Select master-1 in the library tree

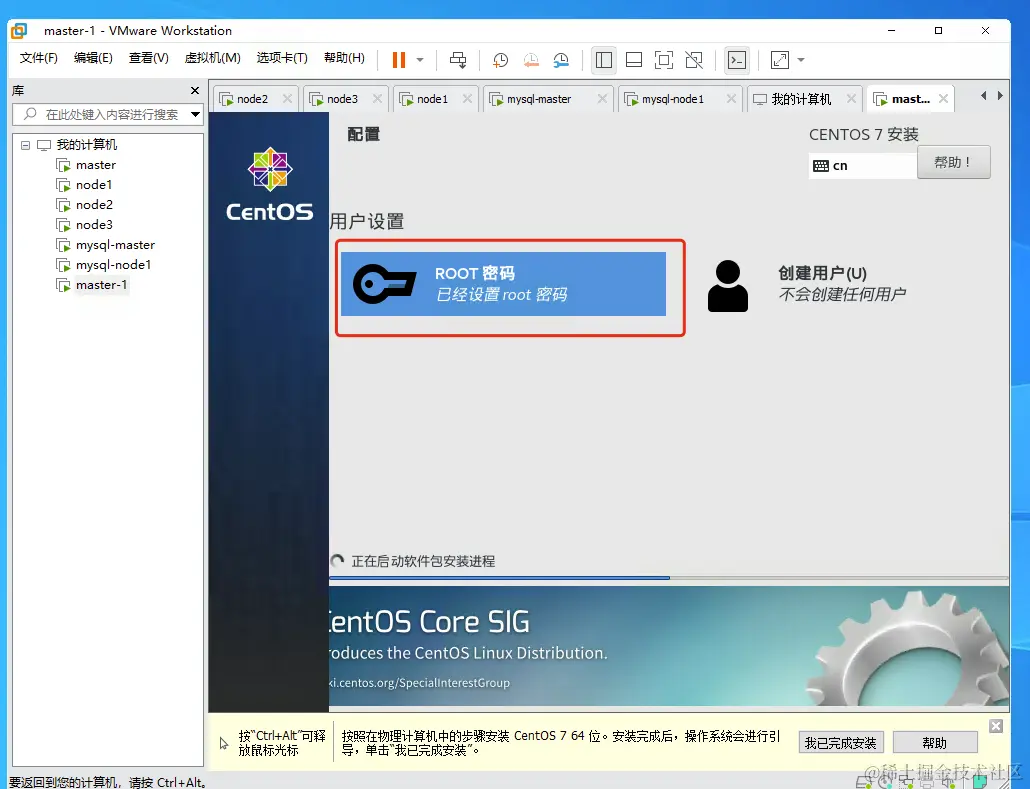tap(101, 285)
